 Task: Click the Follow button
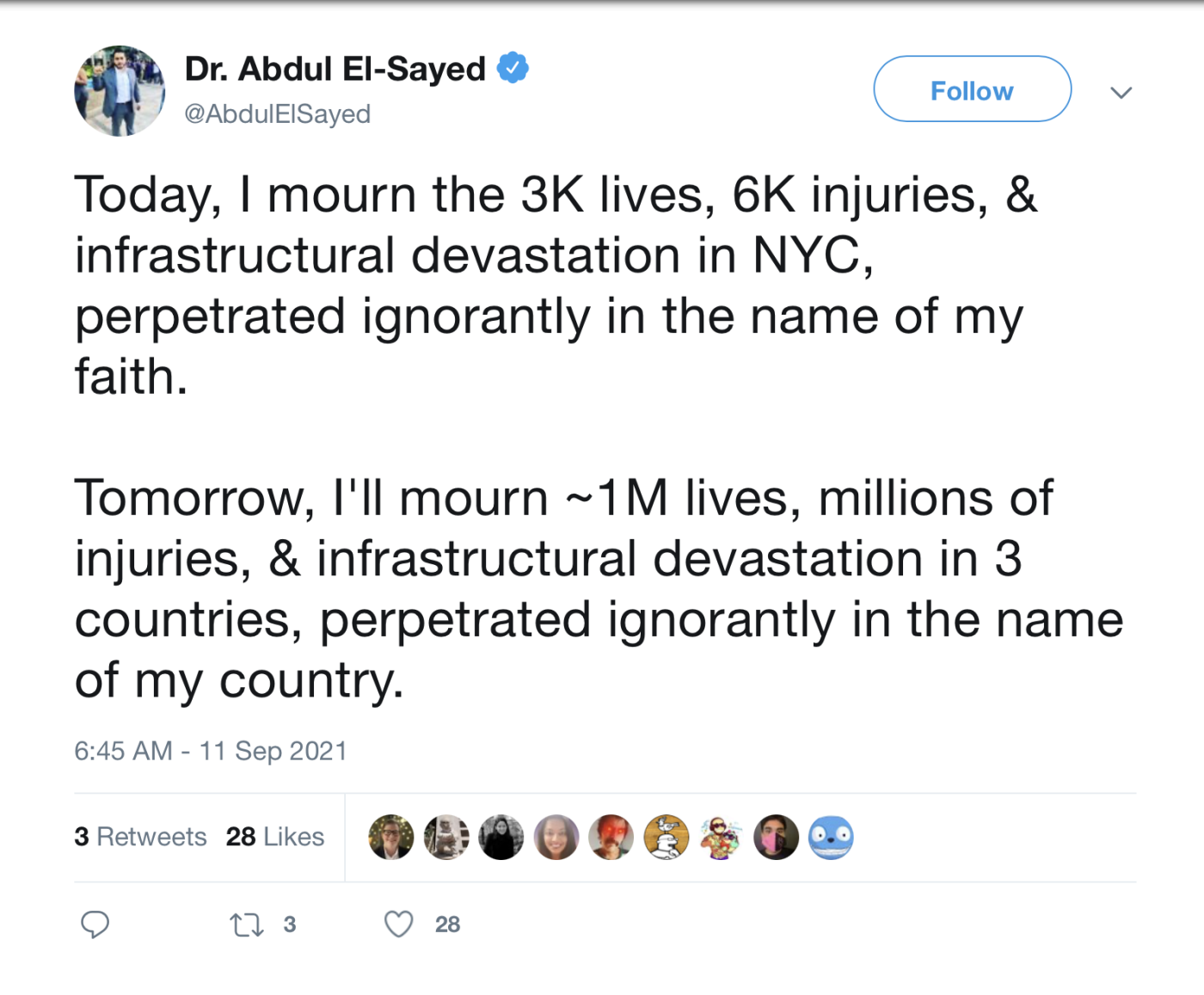pos(972,89)
